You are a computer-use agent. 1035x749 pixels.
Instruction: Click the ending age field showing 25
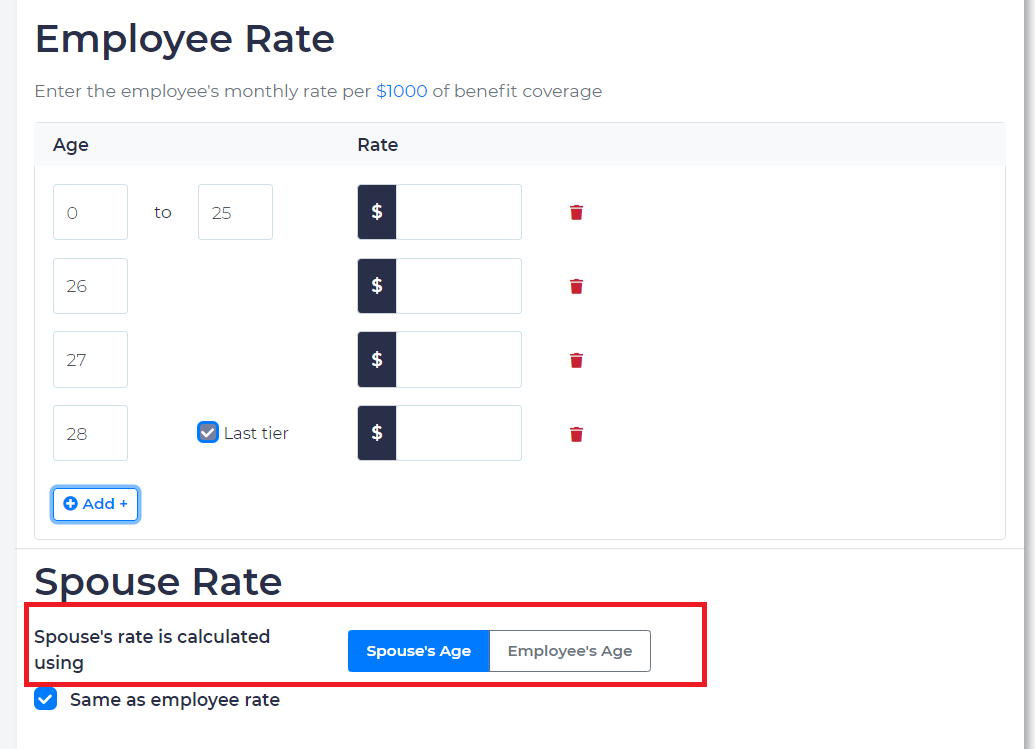point(235,212)
